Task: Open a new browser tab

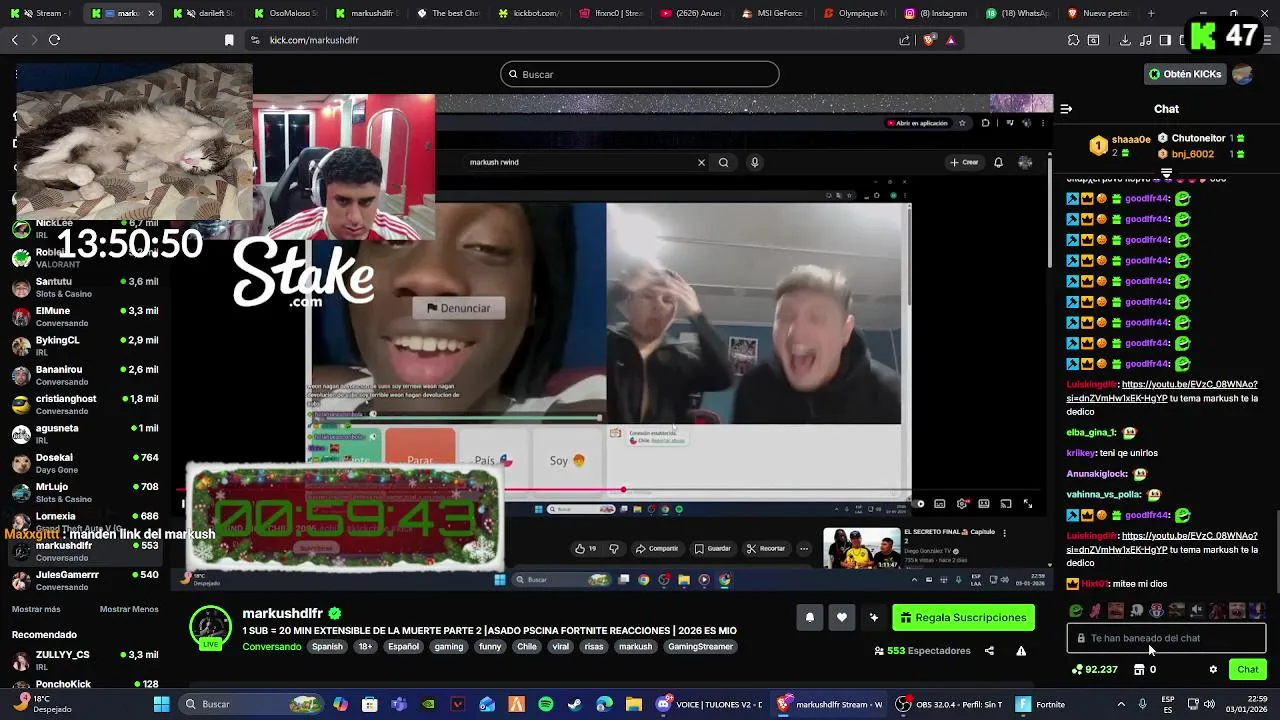Action: pos(1151,13)
